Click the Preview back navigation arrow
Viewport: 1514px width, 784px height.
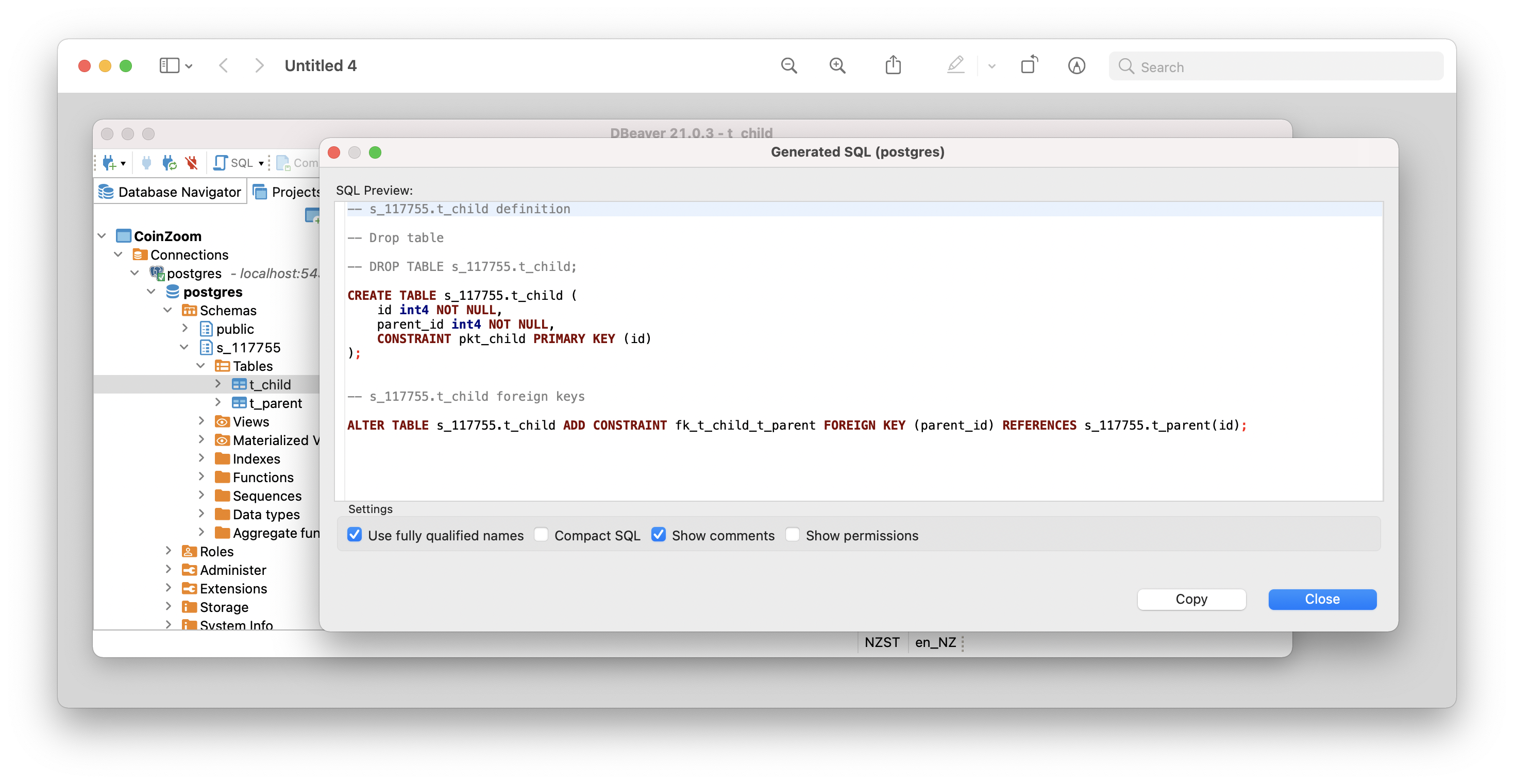[223, 65]
